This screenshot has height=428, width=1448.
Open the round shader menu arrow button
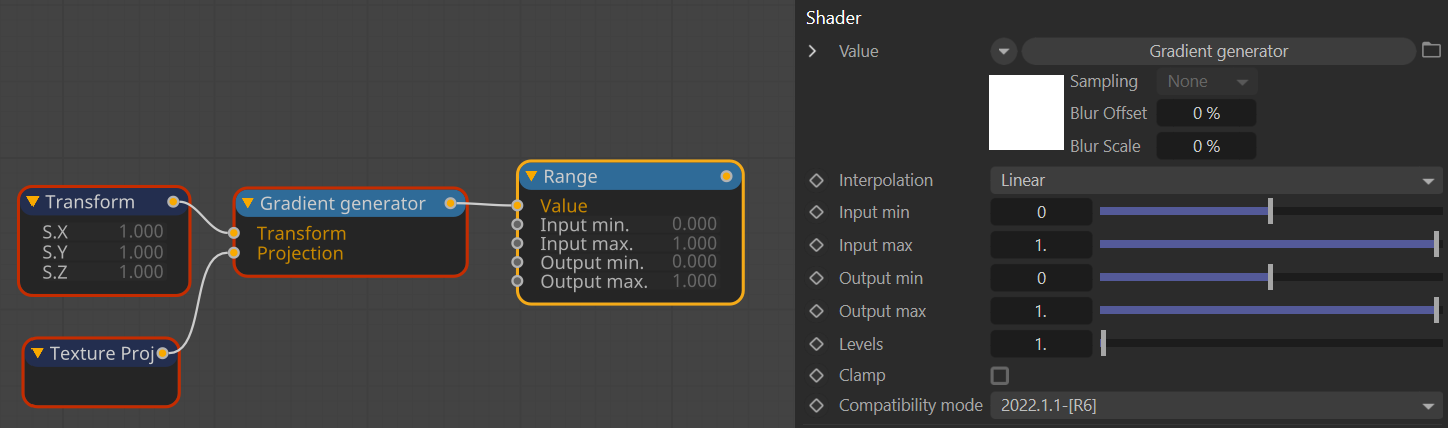point(1003,51)
